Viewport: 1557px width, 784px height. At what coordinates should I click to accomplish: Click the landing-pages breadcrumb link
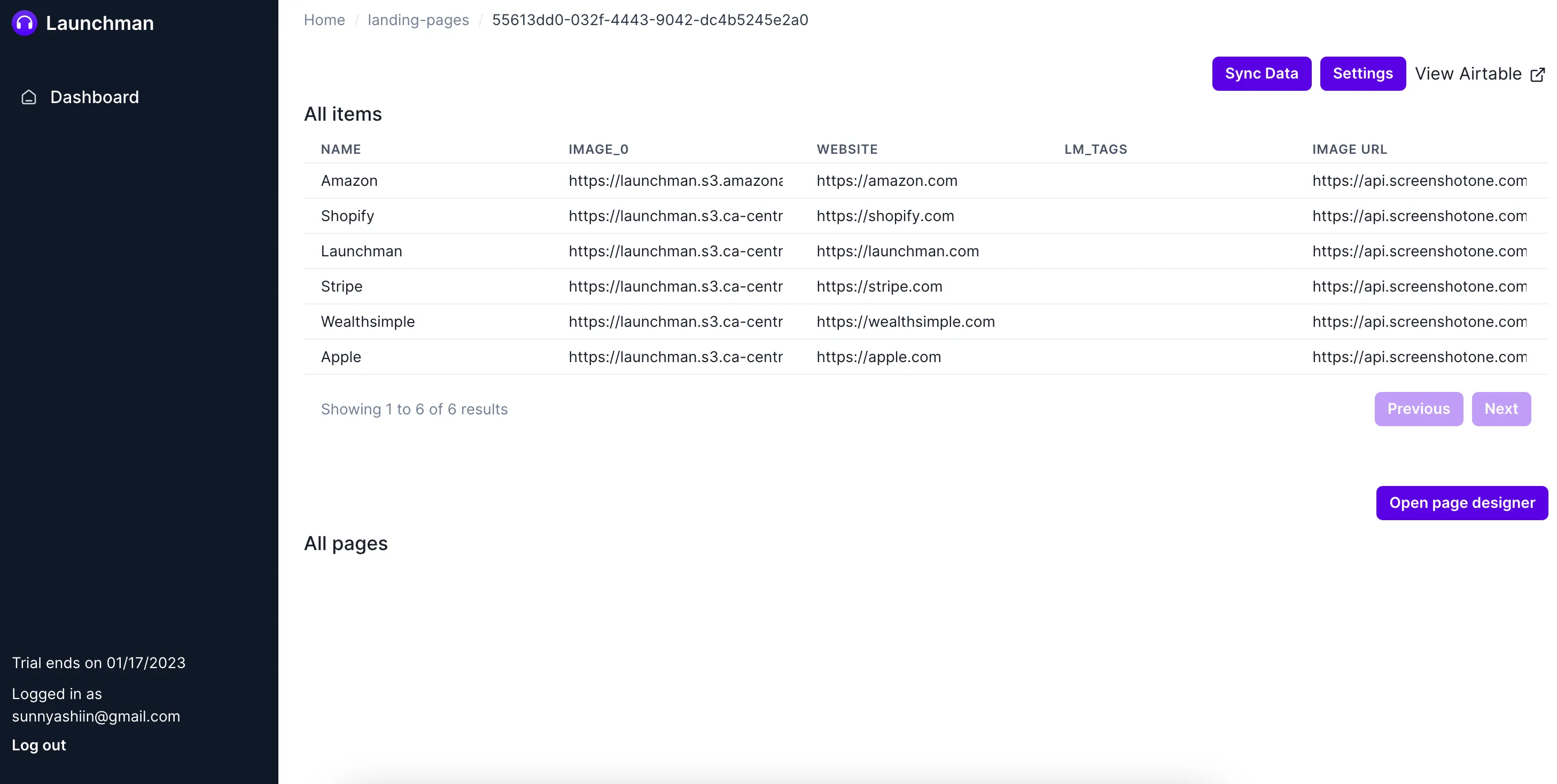point(418,19)
